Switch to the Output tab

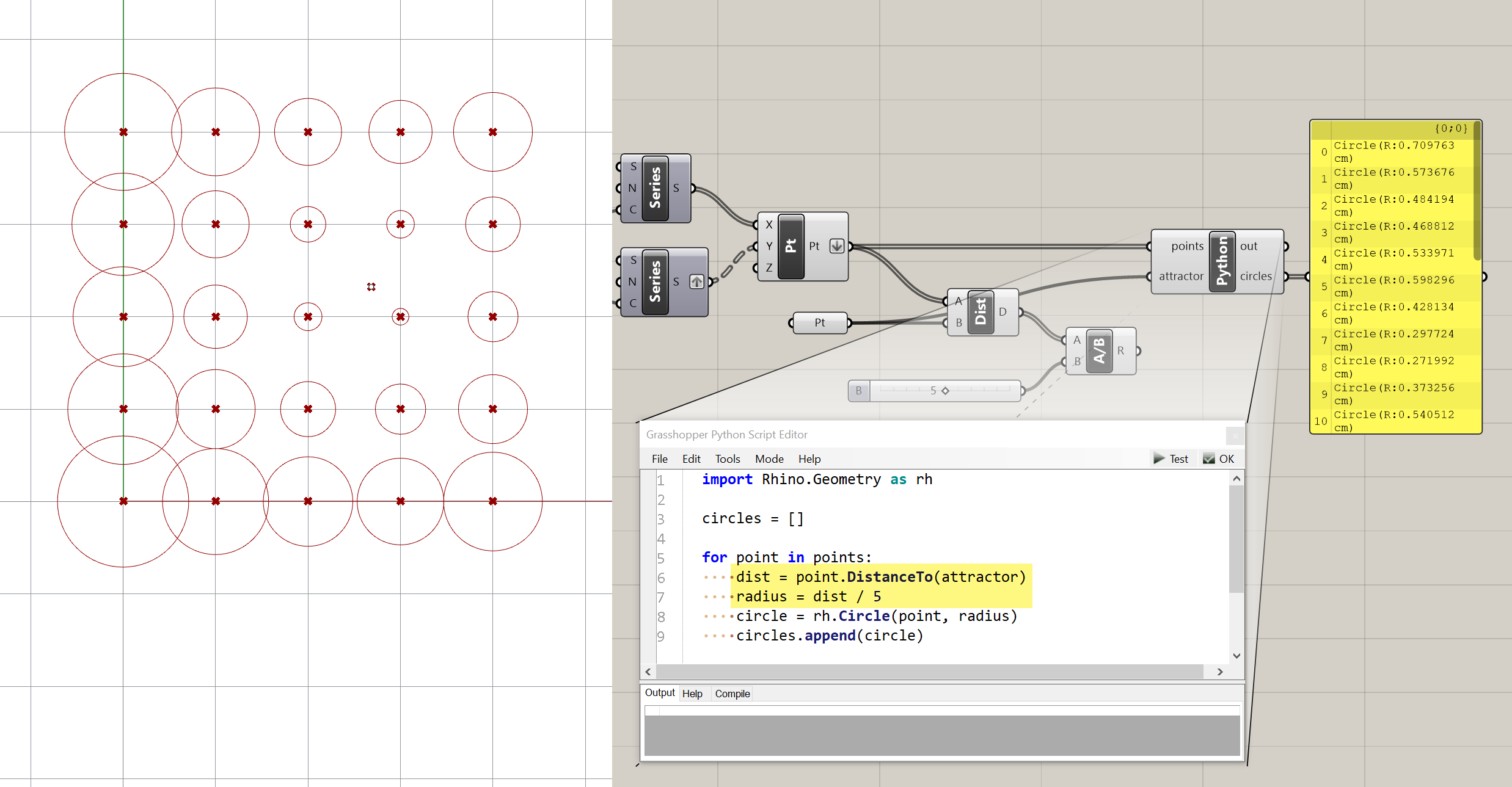click(660, 692)
